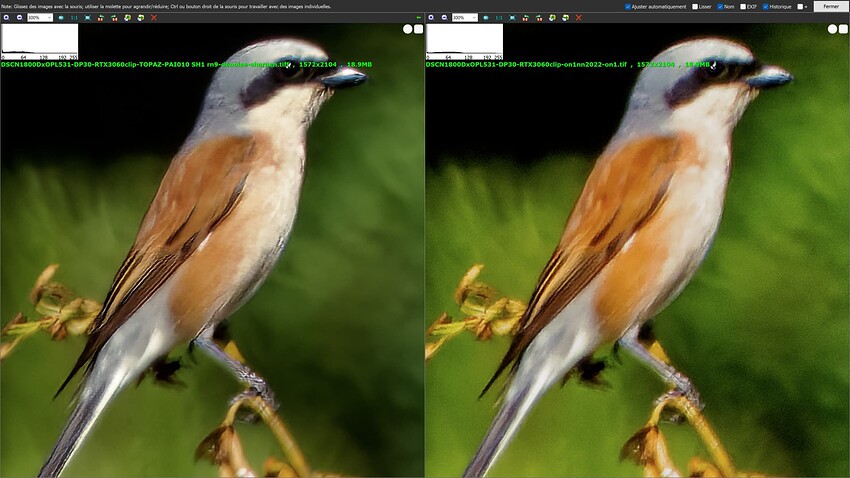Click the 'Fermer' button
This screenshot has width=850, height=478.
click(829, 6)
